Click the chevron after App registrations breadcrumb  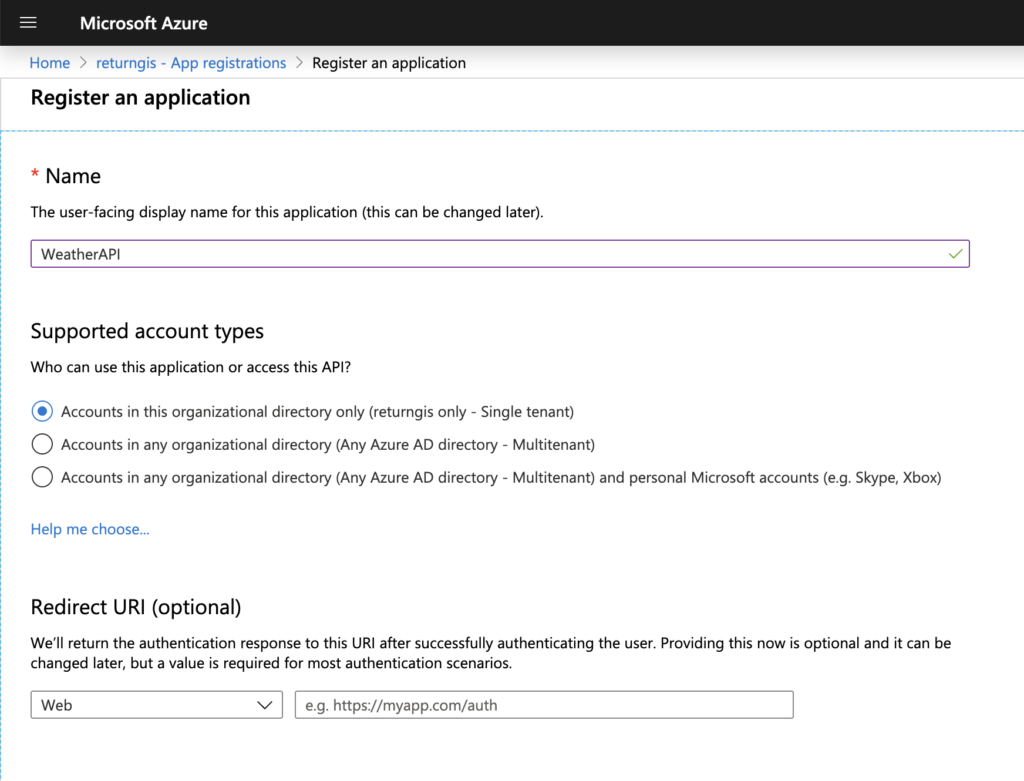click(x=299, y=63)
